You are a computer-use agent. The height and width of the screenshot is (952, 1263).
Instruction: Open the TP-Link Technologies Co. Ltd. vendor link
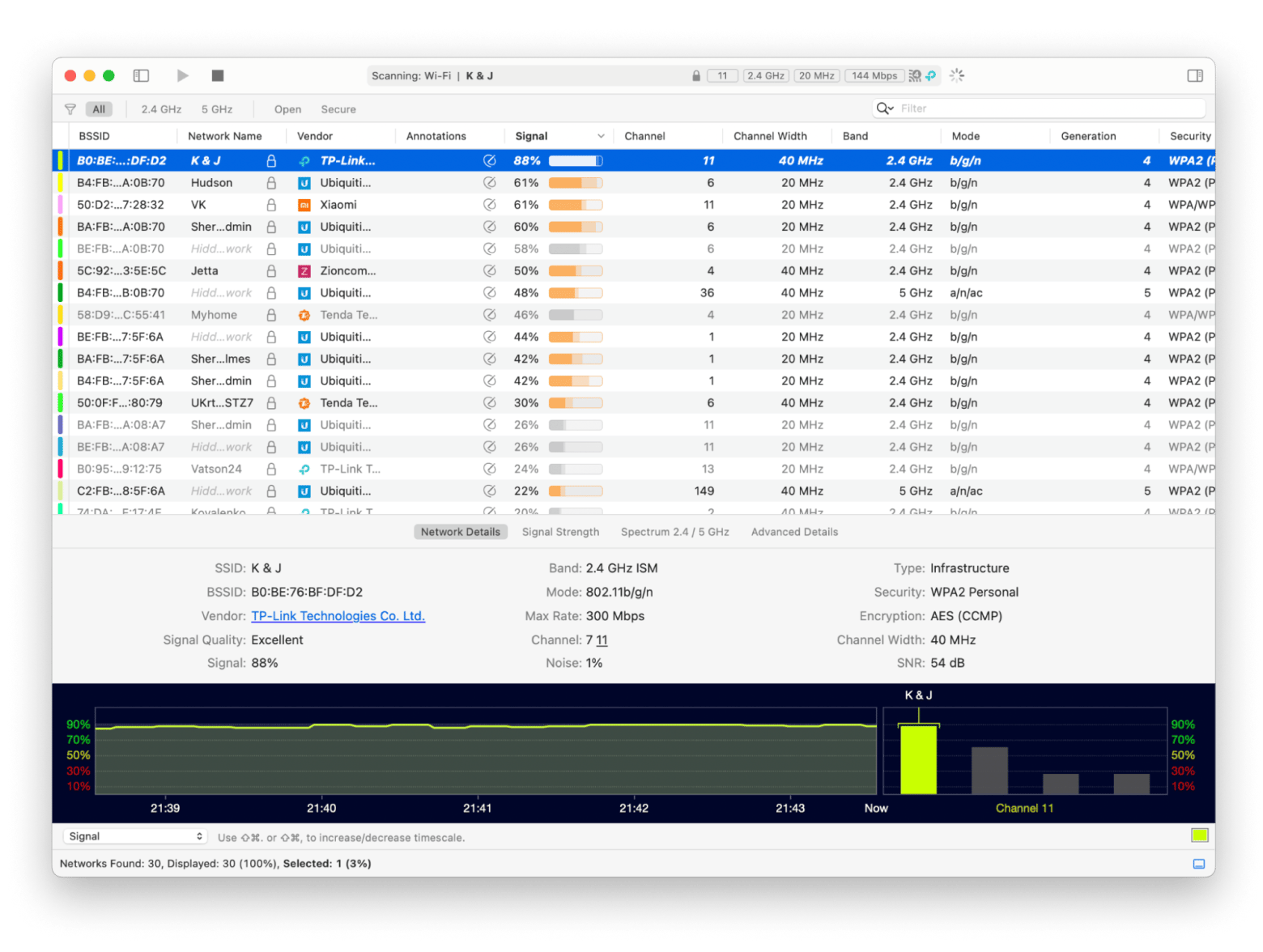coord(338,615)
